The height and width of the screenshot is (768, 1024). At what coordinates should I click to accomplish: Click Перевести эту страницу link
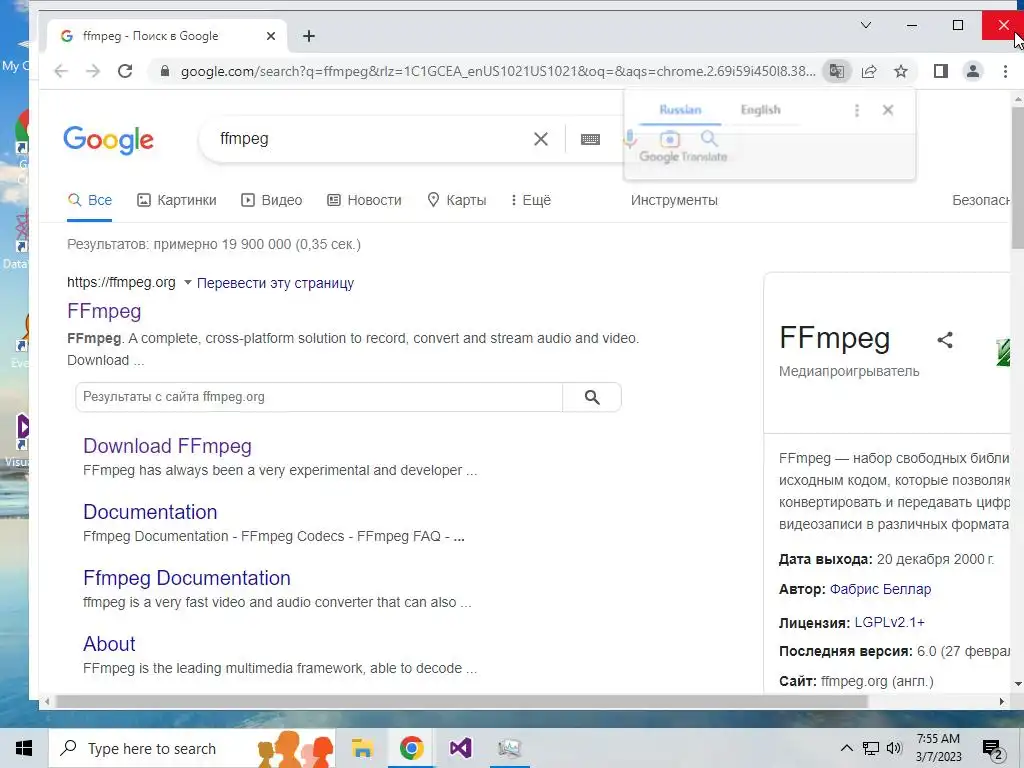pyautogui.click(x=275, y=283)
